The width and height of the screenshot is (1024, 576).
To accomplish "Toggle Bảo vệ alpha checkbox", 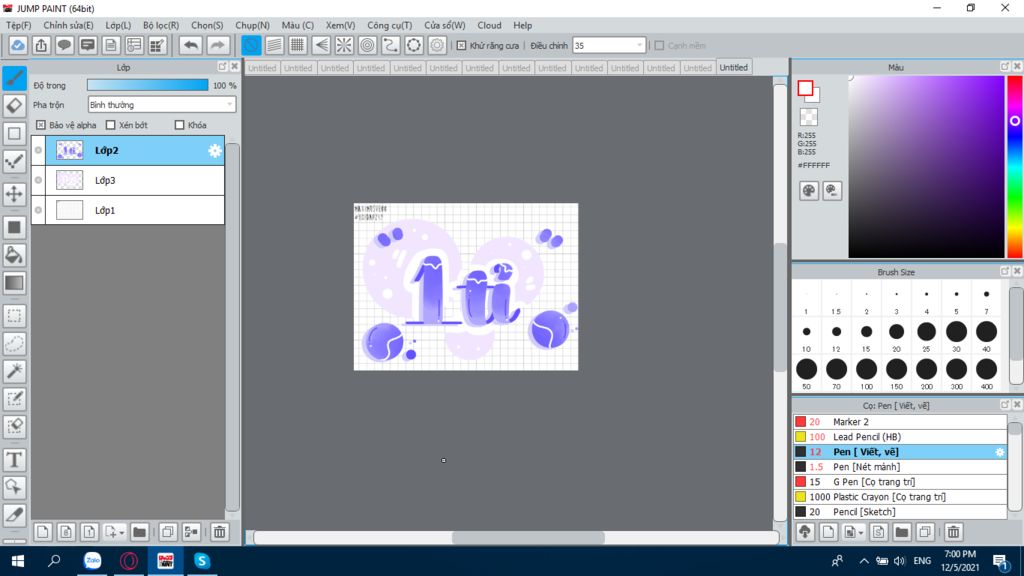I will tap(40, 125).
